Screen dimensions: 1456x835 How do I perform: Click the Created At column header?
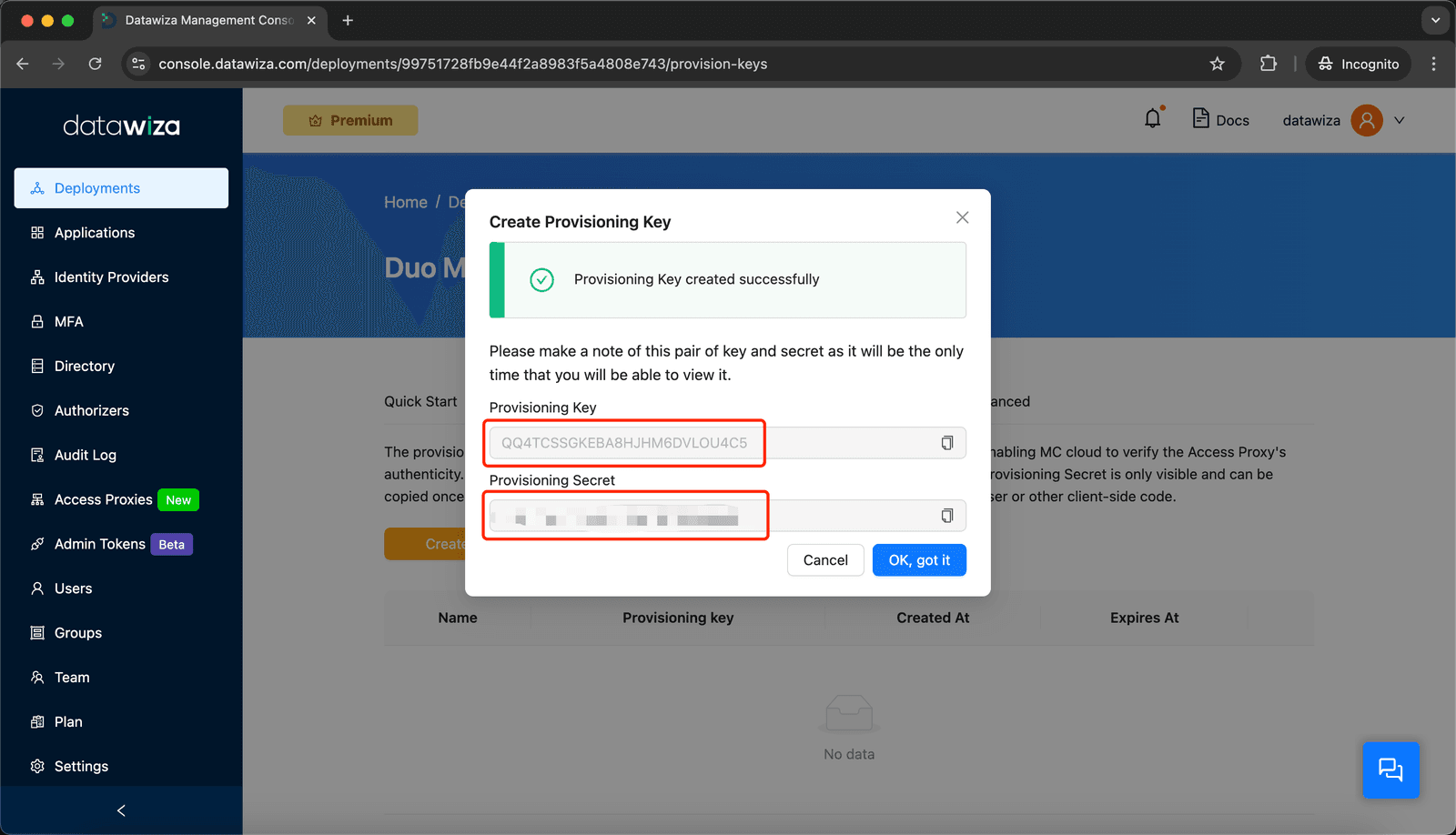(x=933, y=618)
